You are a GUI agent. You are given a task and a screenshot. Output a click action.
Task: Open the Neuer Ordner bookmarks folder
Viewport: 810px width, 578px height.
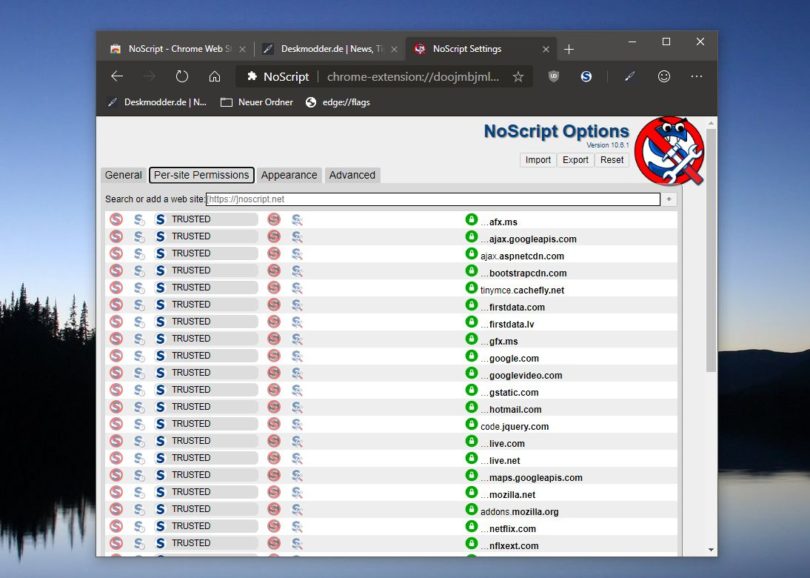tap(257, 102)
